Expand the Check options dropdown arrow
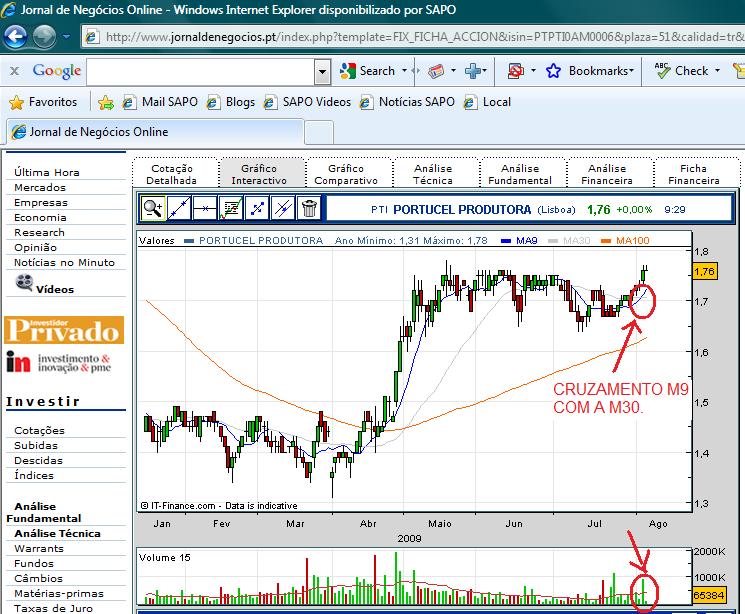Screen dimensions: 745x614 click(717, 70)
